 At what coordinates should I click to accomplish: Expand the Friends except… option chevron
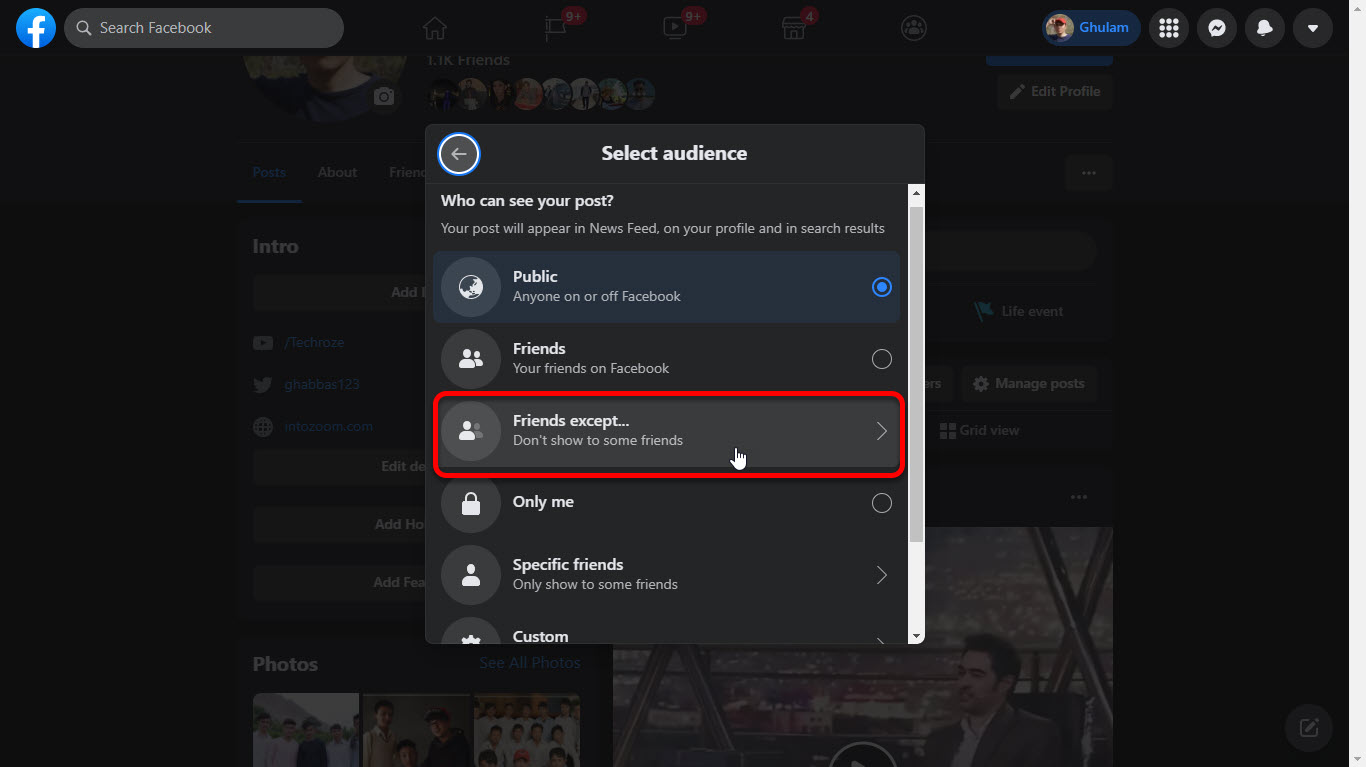[881, 431]
